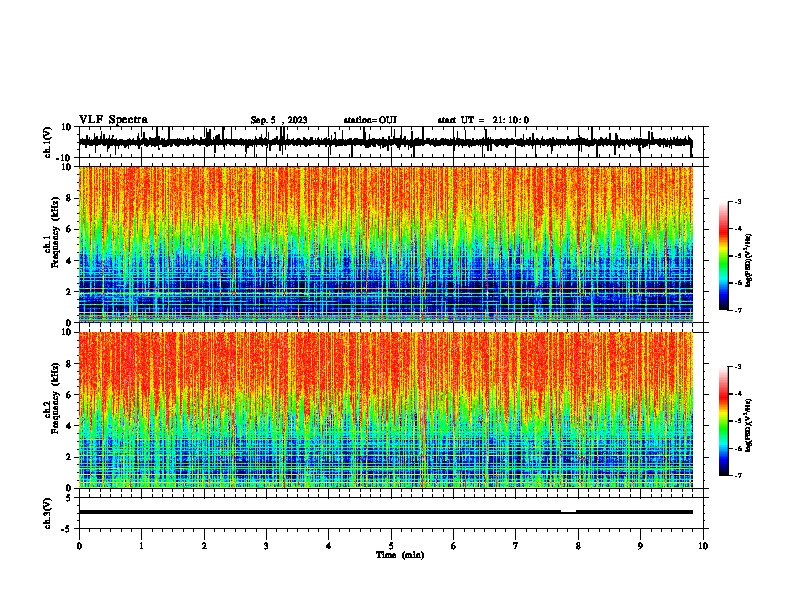
Task: Click the "6" kHz tick on ch.2 spectrogram
Action: (x=69, y=395)
